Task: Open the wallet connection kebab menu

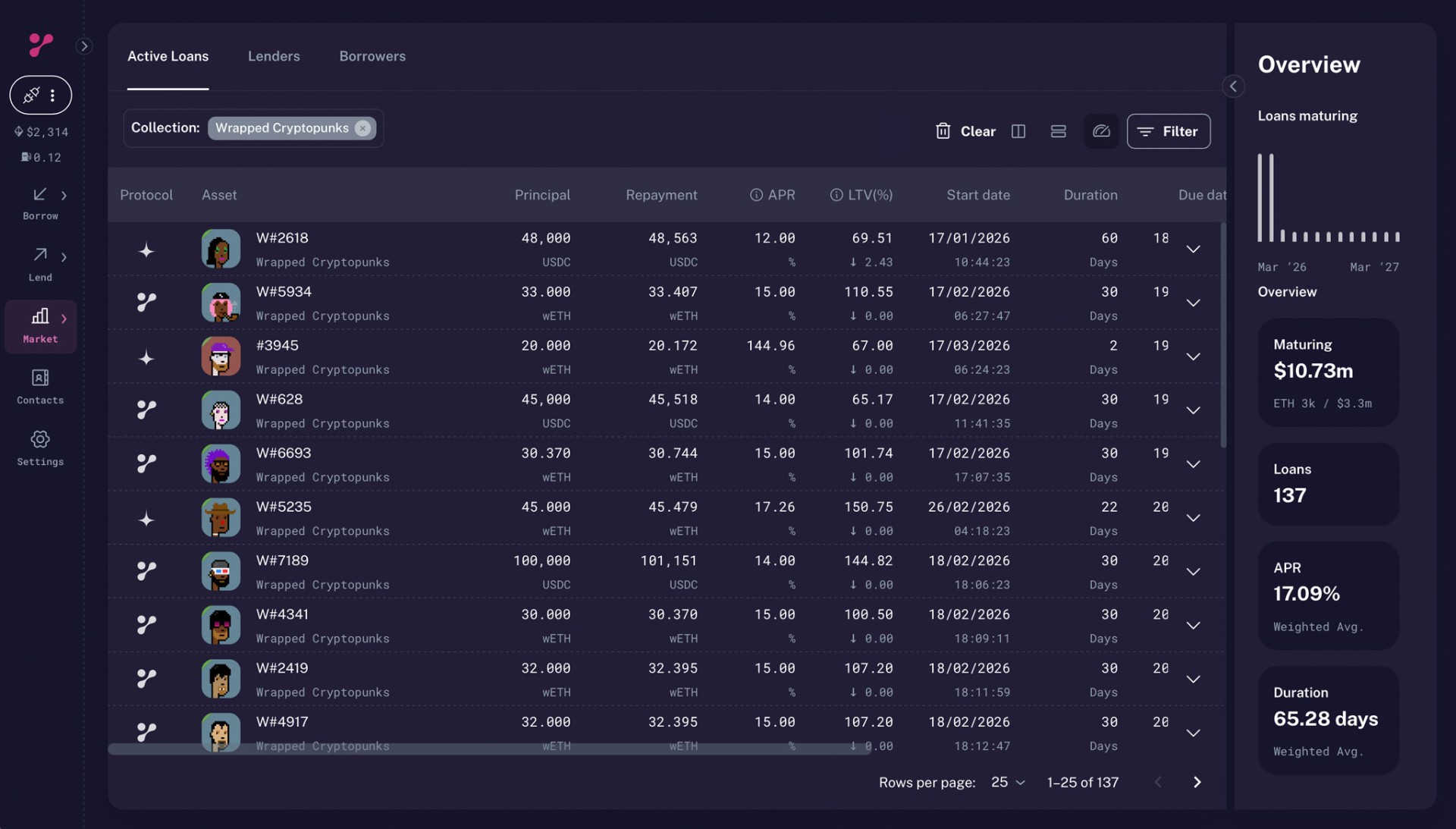Action: point(53,95)
